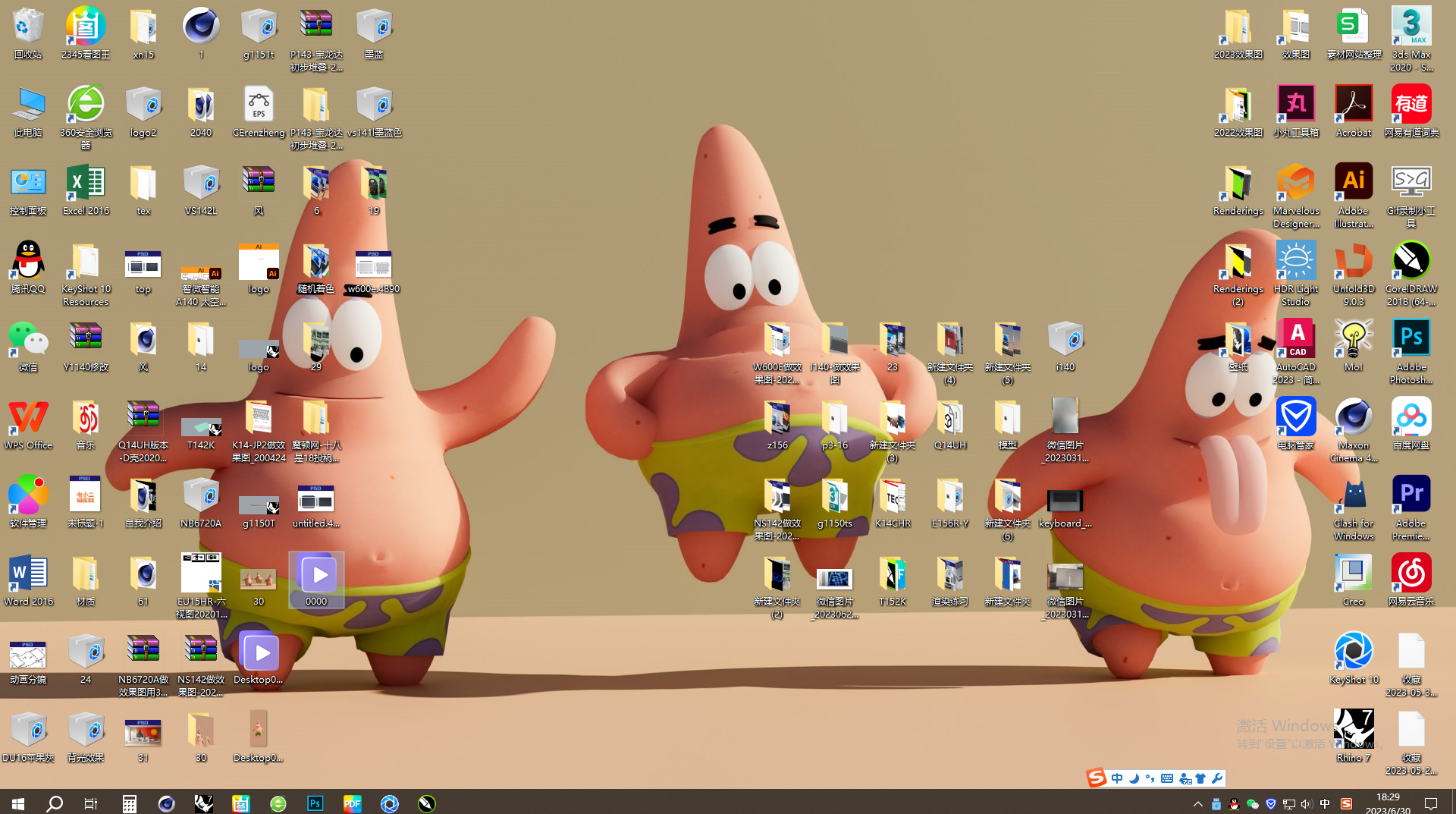1456x814 pixels.
Task: Open Sogou toolbox wrench icon
Action: pos(1217,778)
